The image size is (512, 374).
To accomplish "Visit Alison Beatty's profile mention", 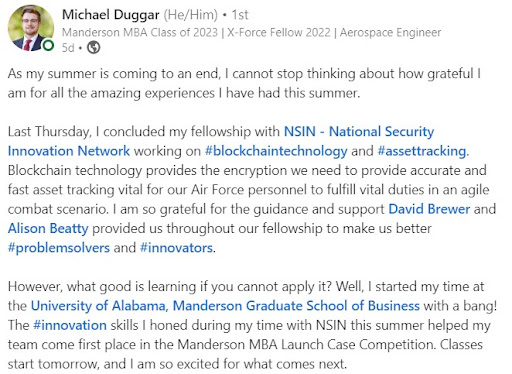I will [48, 228].
